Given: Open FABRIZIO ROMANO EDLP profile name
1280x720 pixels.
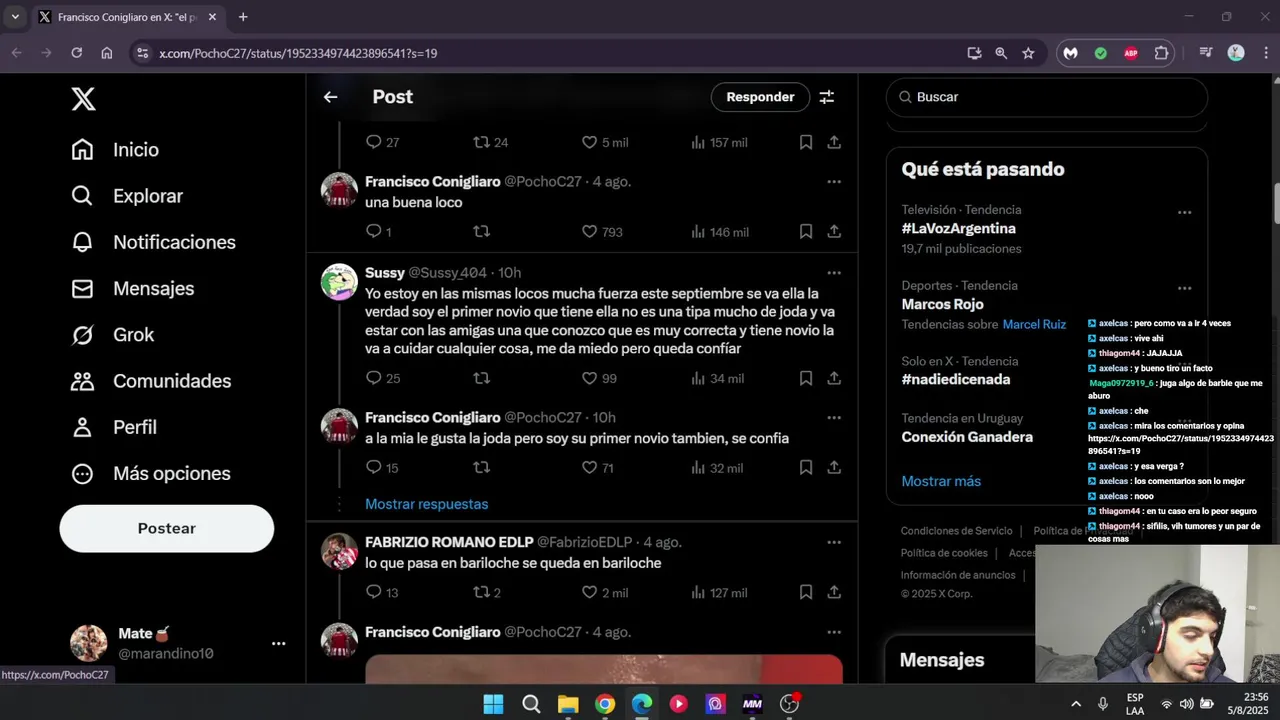Looking at the screenshot, I should tap(449, 542).
